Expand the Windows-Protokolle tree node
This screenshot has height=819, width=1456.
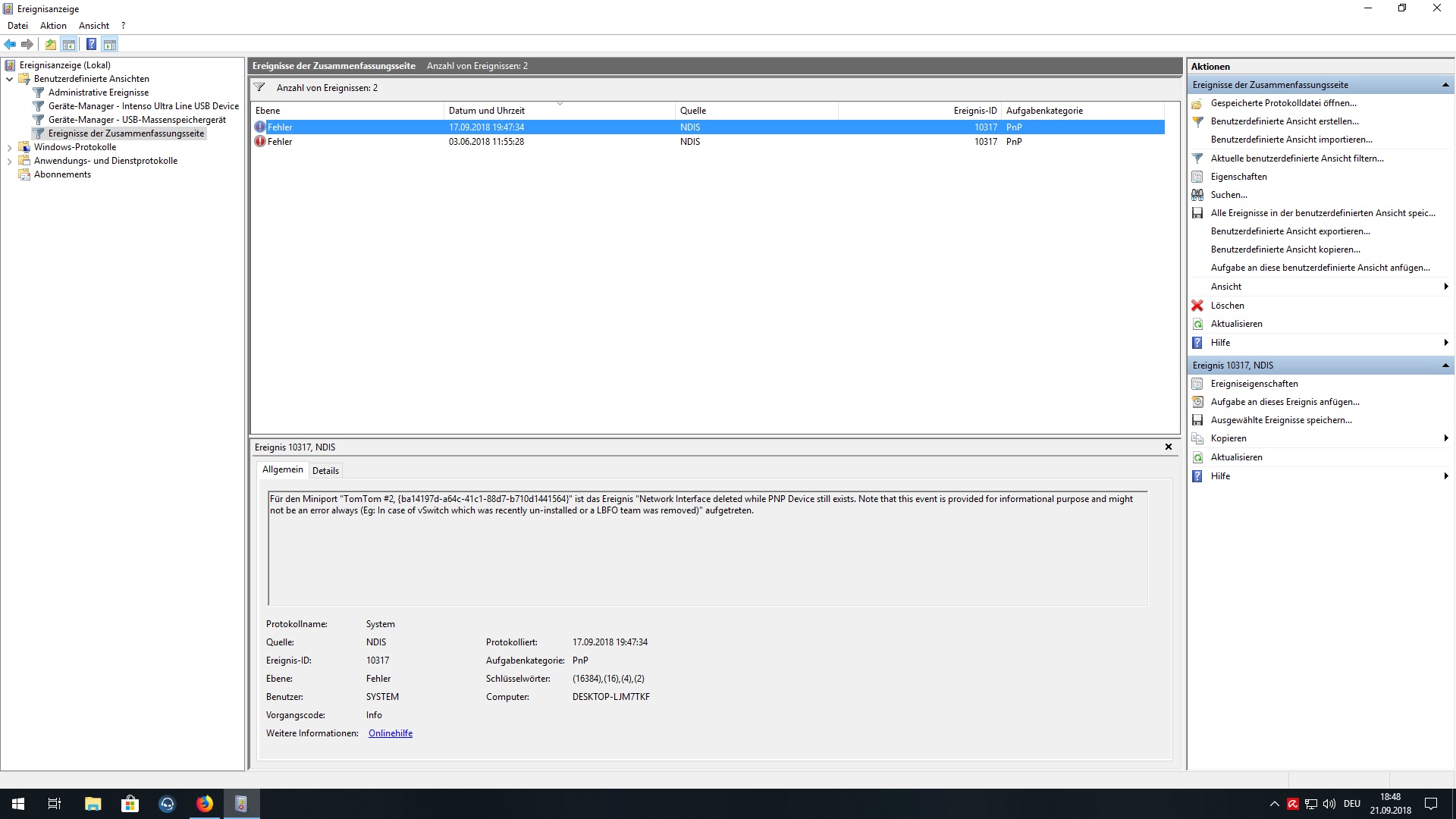[9, 147]
